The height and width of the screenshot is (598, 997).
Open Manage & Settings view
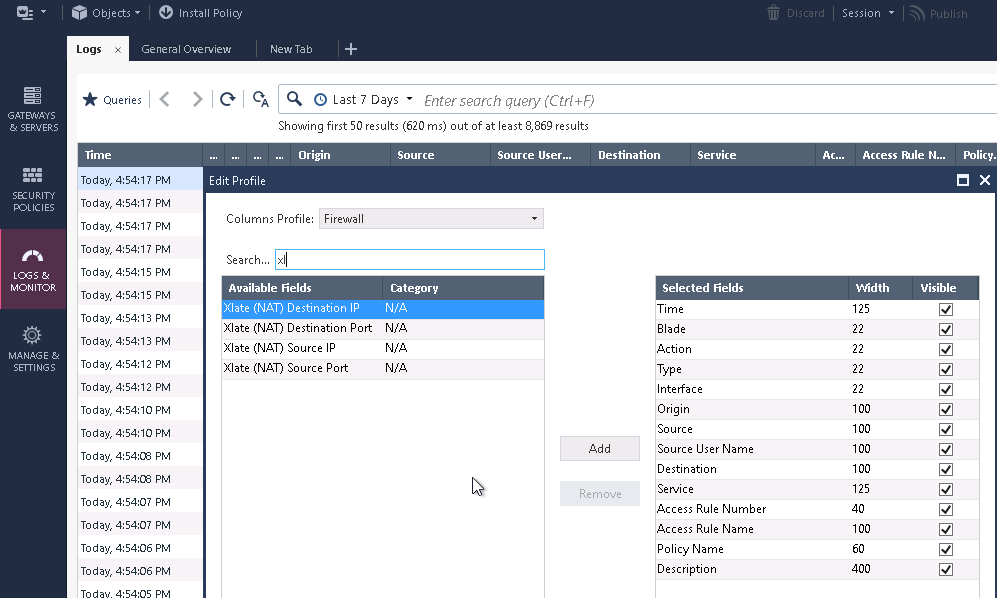click(33, 350)
